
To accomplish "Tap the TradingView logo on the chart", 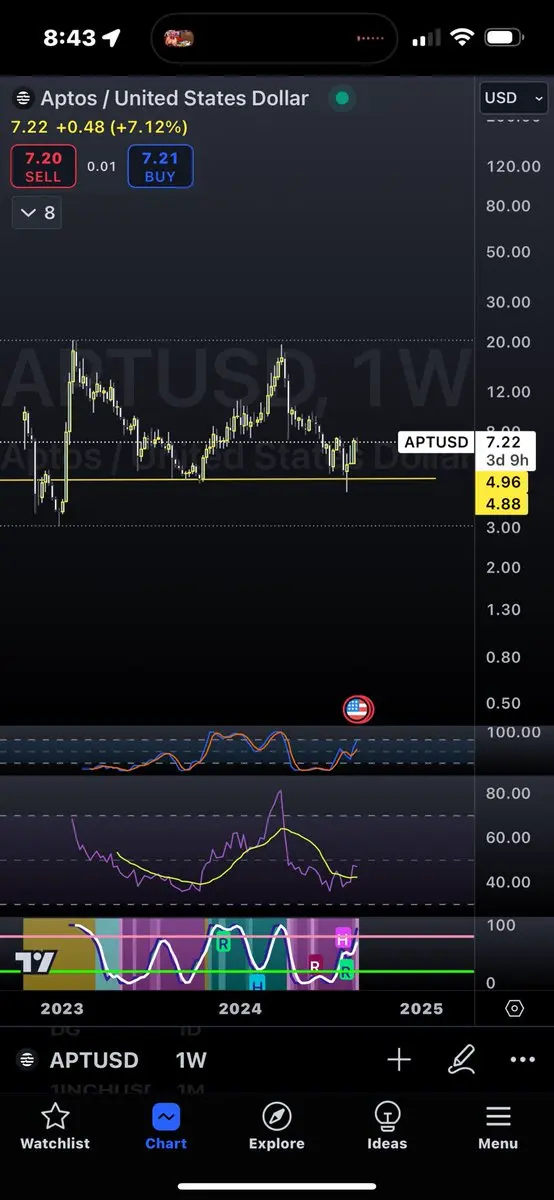I will coord(36,962).
